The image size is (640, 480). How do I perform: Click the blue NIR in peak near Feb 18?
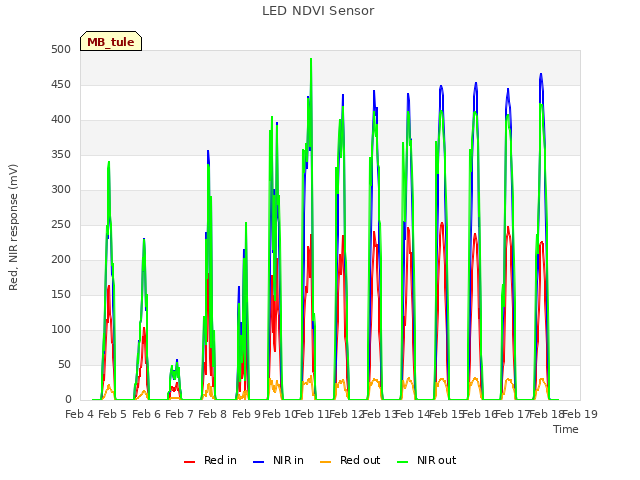tap(541, 75)
